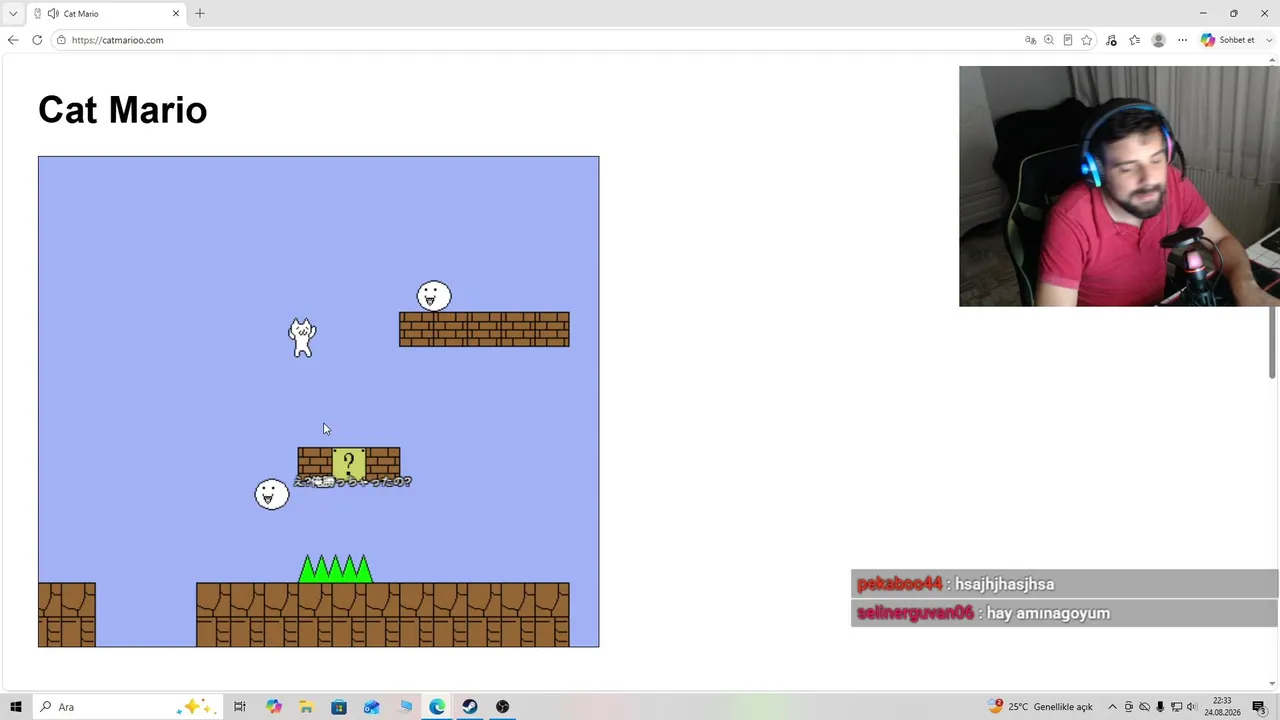Open OBS Studio from the taskbar
The width and height of the screenshot is (1280, 720).
(503, 707)
